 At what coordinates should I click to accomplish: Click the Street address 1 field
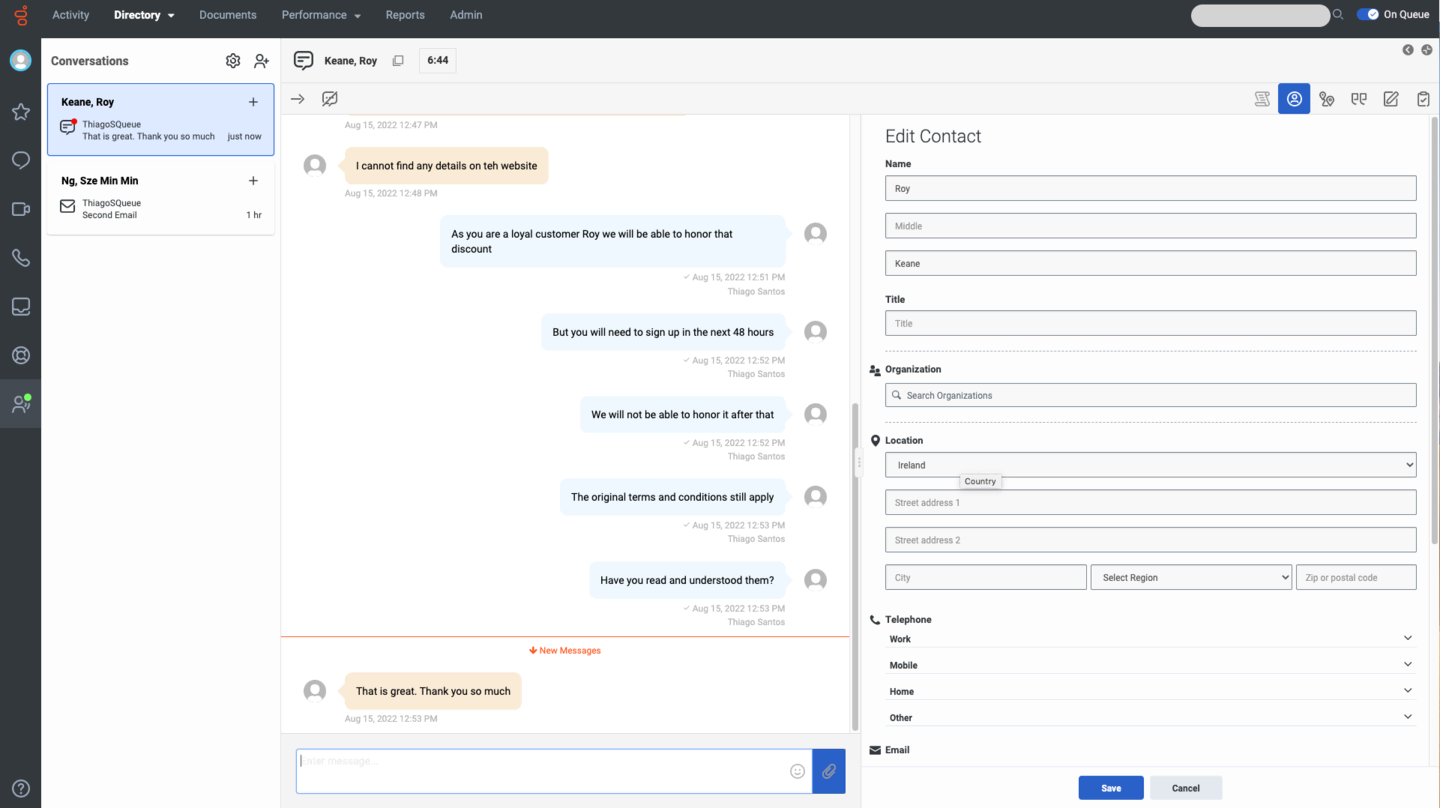[x=1150, y=502]
